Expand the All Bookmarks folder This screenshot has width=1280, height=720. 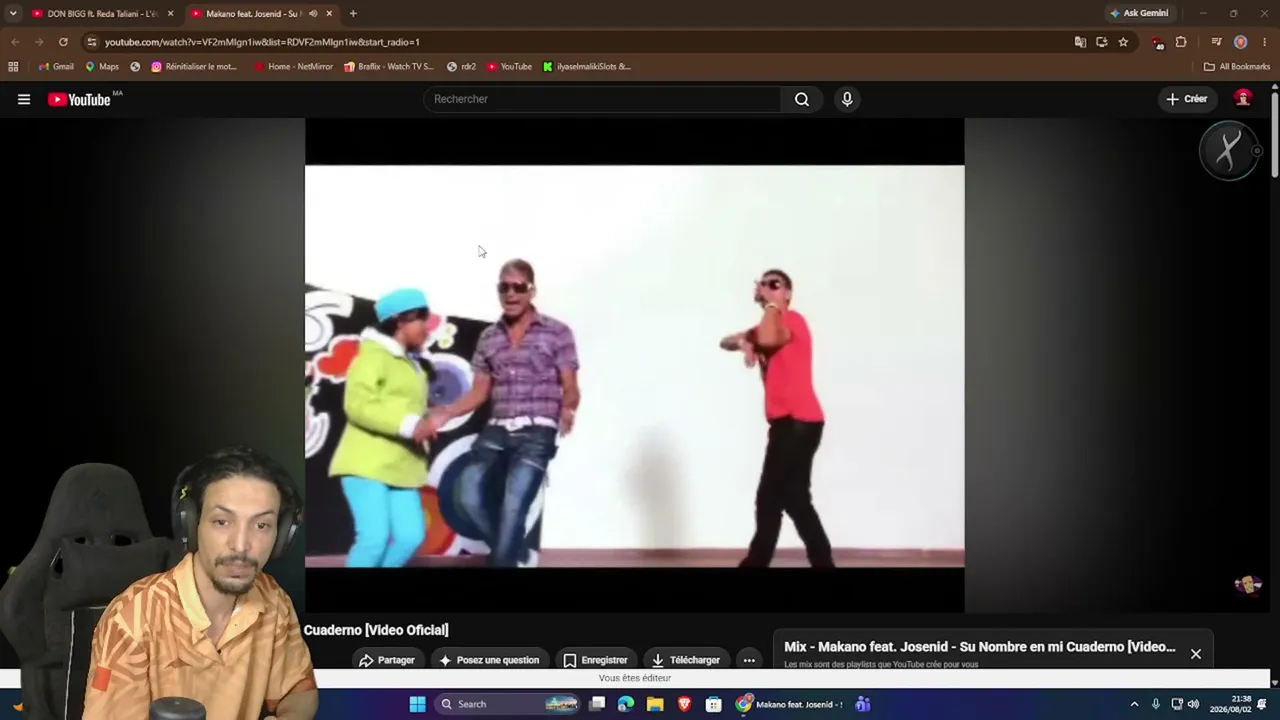[1236, 67]
